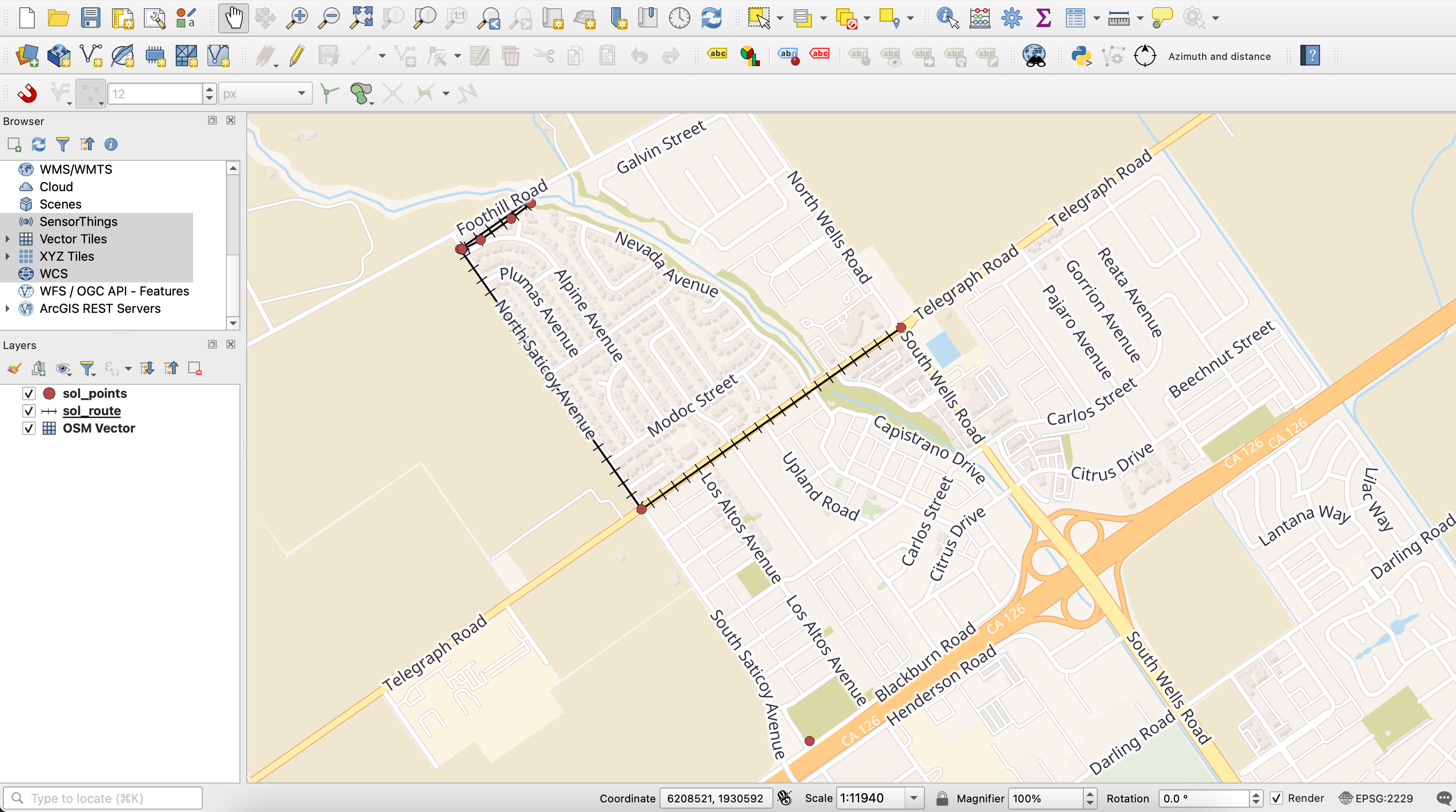Open the Identify Features tool
The width and height of the screenshot is (1456, 812).
[x=948, y=18]
